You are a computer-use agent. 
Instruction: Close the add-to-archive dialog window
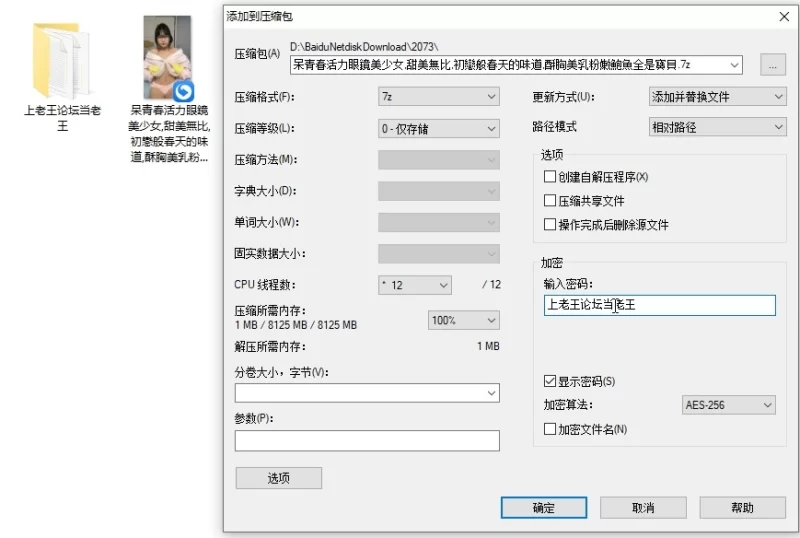point(783,16)
